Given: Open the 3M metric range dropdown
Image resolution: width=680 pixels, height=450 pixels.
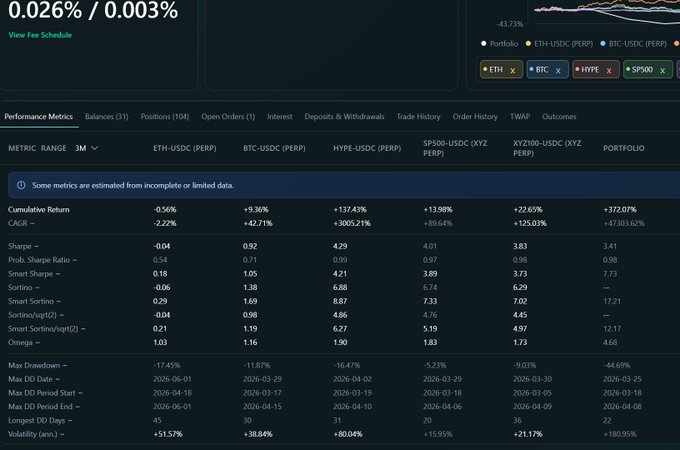Looking at the screenshot, I should 86,148.
